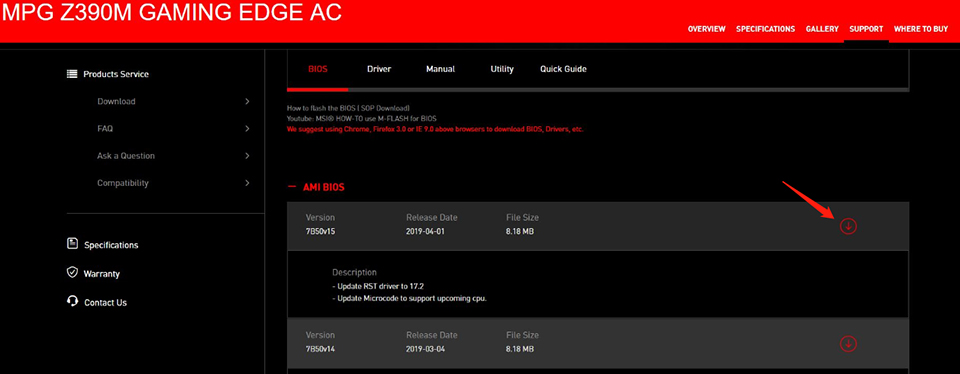960x374 pixels.
Task: Go to Overview in top navigation
Action: click(x=707, y=29)
